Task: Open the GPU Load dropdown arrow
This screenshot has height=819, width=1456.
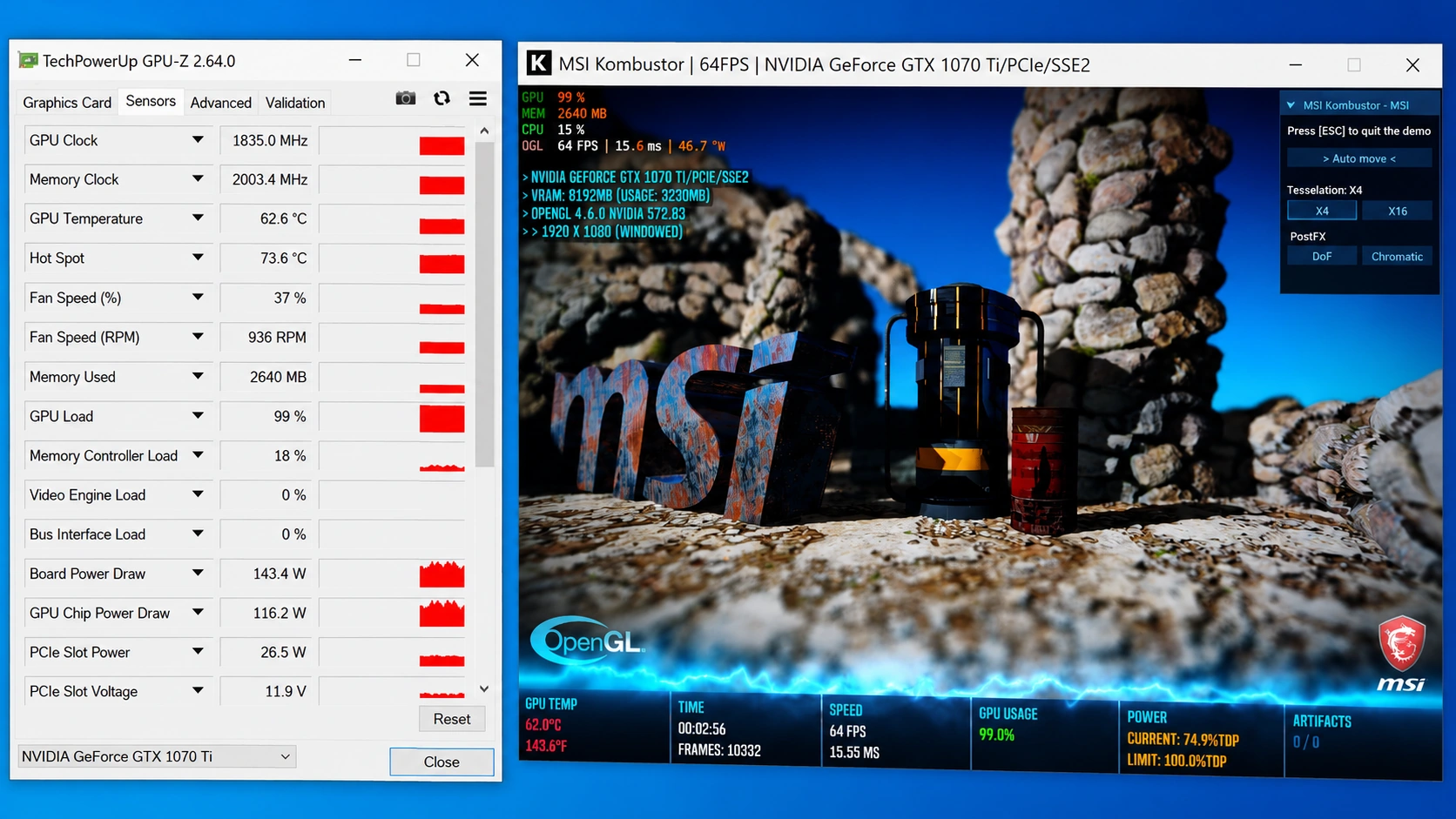Action: [198, 416]
